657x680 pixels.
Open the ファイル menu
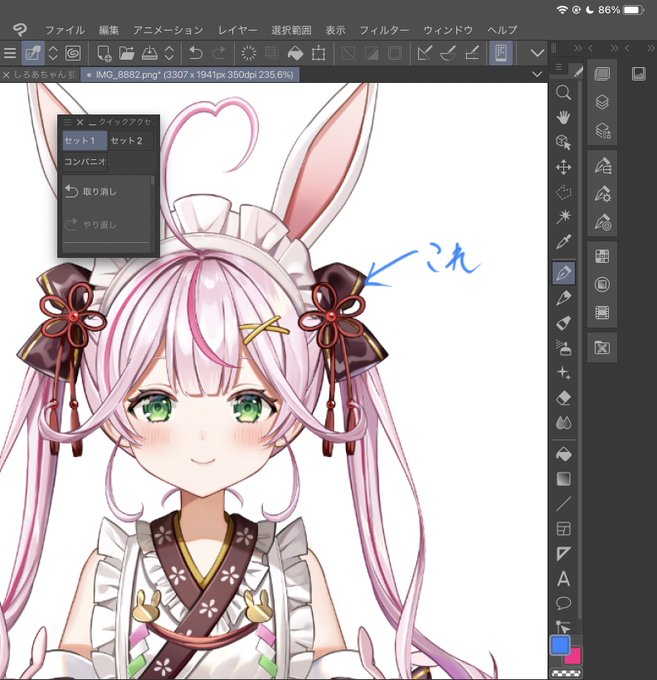click(65, 30)
